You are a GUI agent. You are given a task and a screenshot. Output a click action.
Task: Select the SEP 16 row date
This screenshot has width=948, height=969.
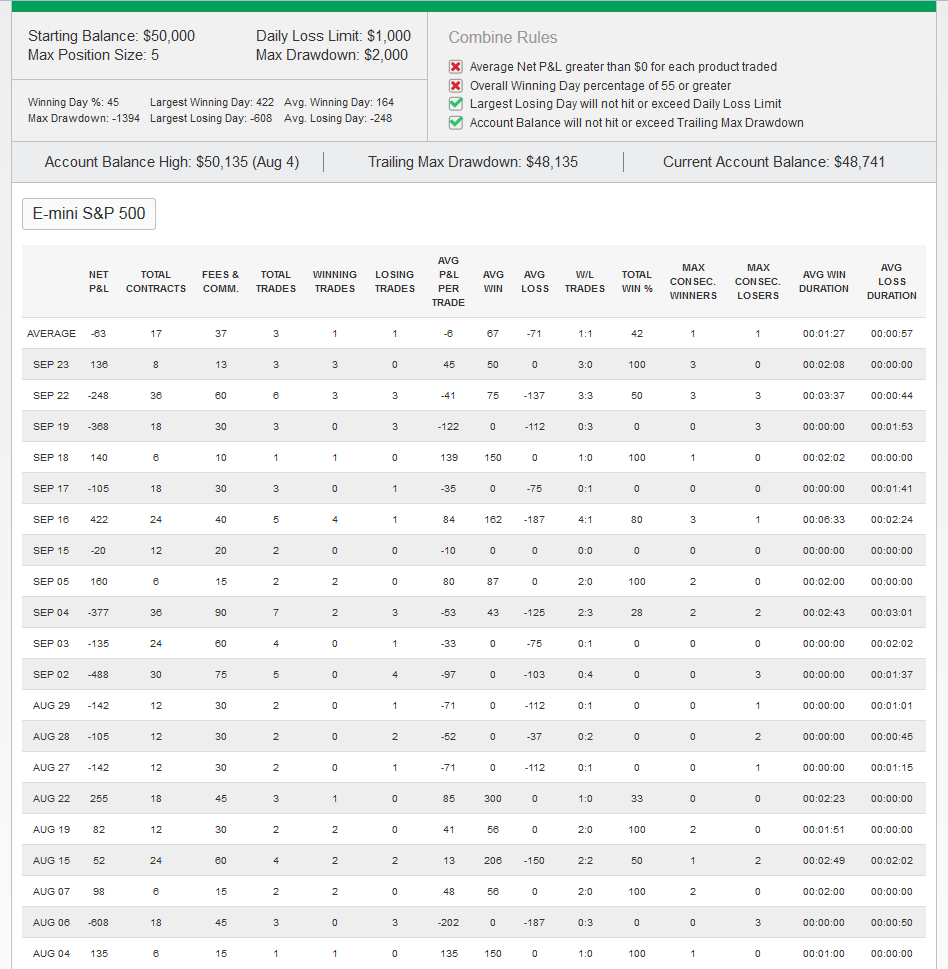[51, 519]
